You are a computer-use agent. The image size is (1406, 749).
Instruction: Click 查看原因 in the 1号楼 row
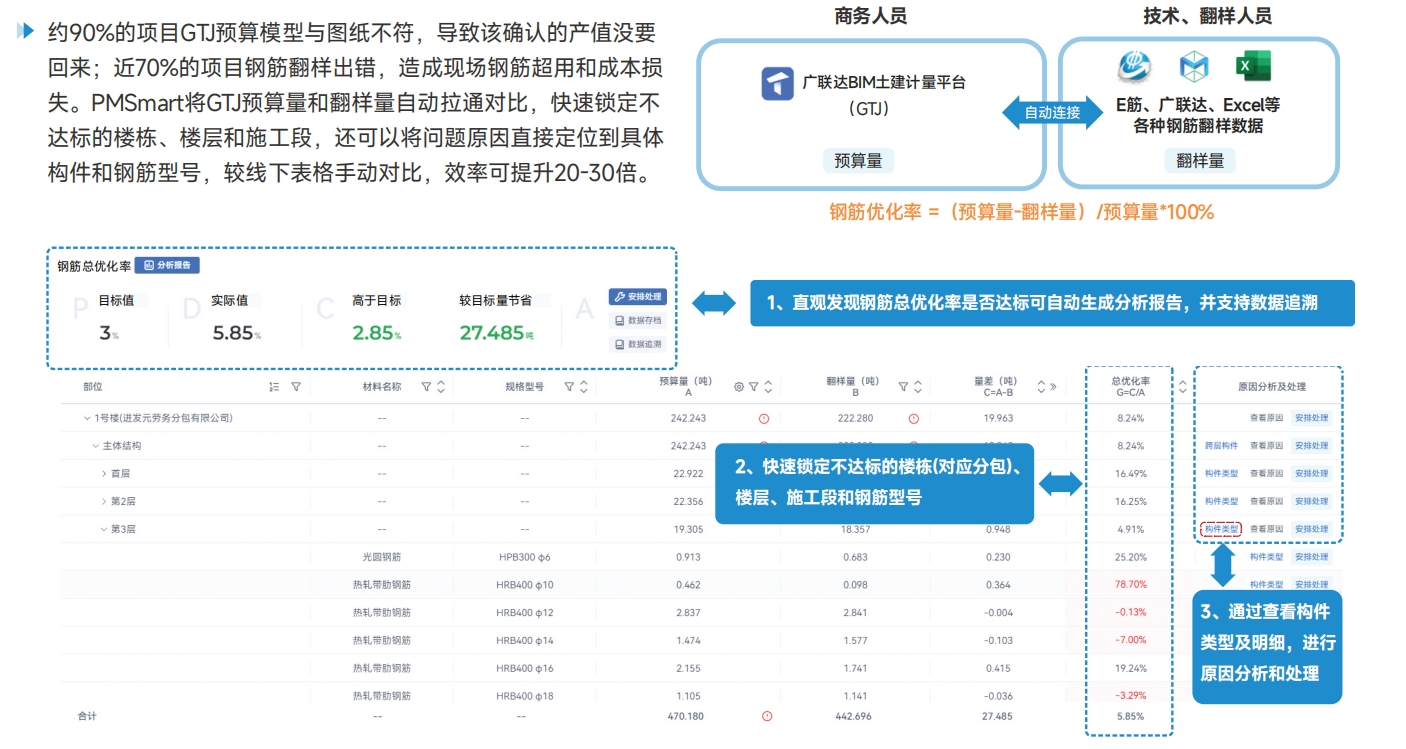(x=1266, y=418)
